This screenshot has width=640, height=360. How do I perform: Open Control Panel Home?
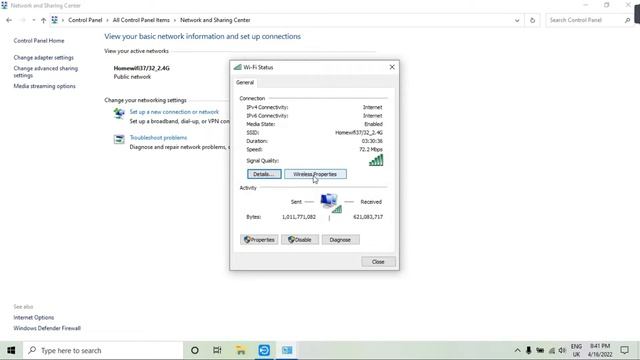point(39,41)
